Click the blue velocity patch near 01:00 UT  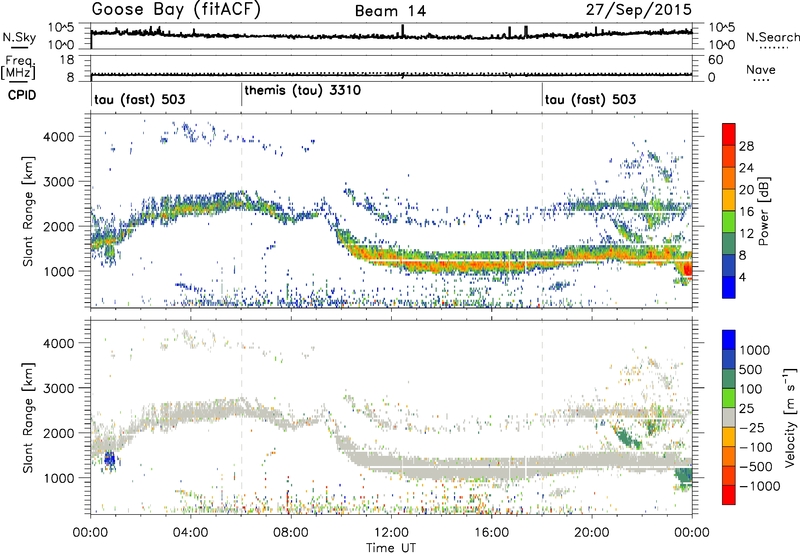(109, 459)
